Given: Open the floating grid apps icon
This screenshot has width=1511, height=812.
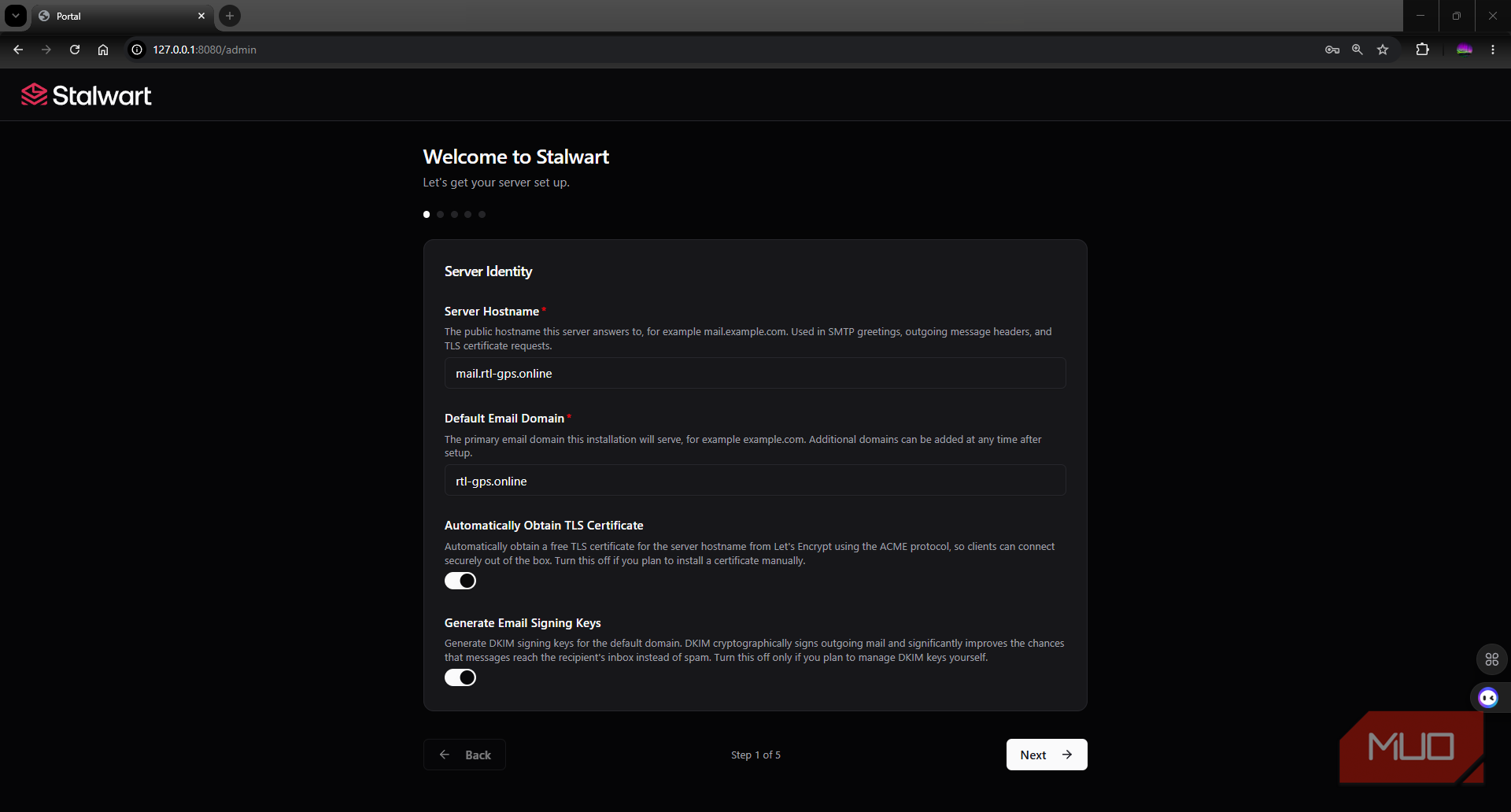Looking at the screenshot, I should (1491, 659).
